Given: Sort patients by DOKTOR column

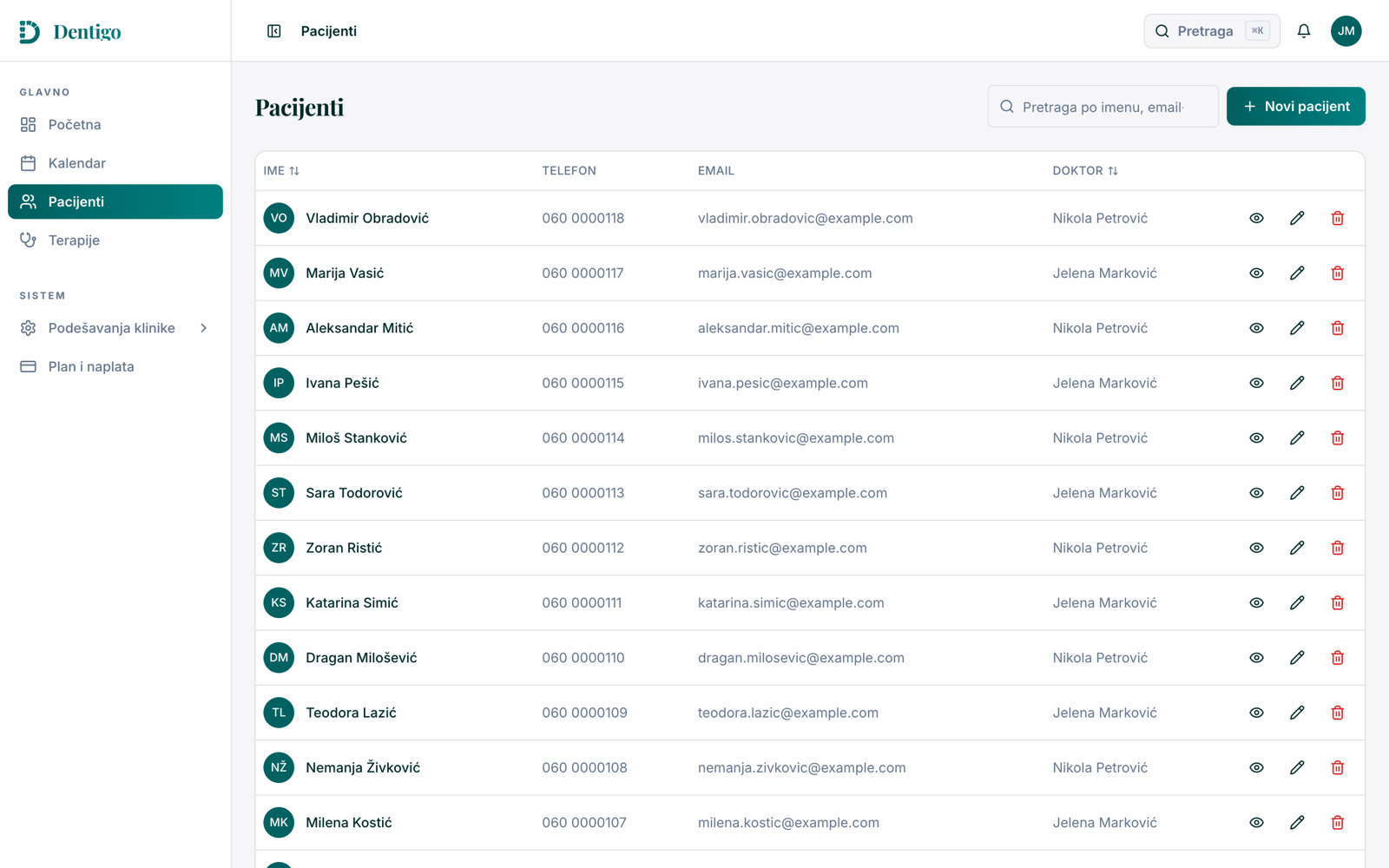Looking at the screenshot, I should coord(1085,171).
